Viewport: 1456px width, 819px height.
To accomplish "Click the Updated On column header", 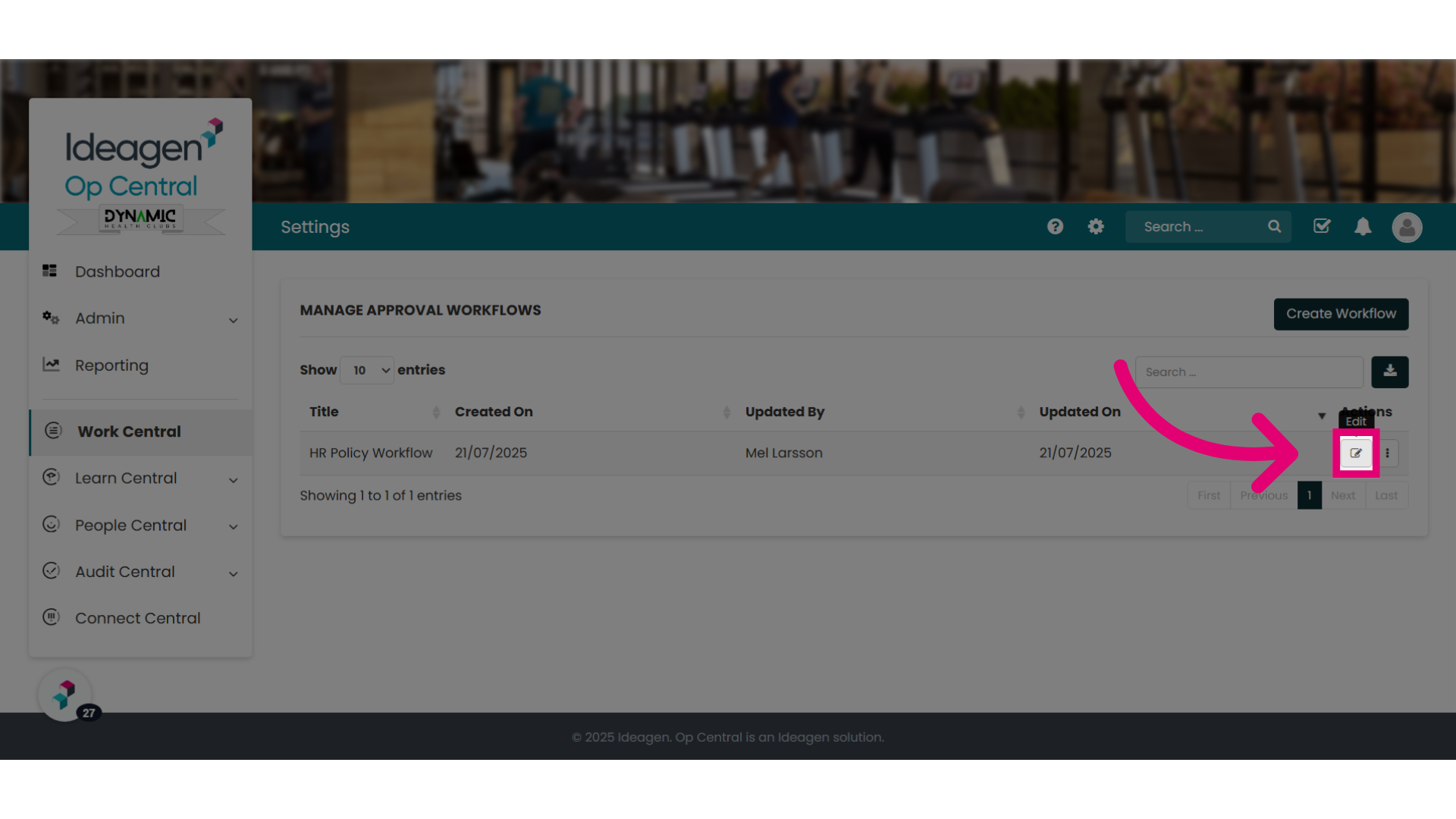I will [x=1080, y=412].
